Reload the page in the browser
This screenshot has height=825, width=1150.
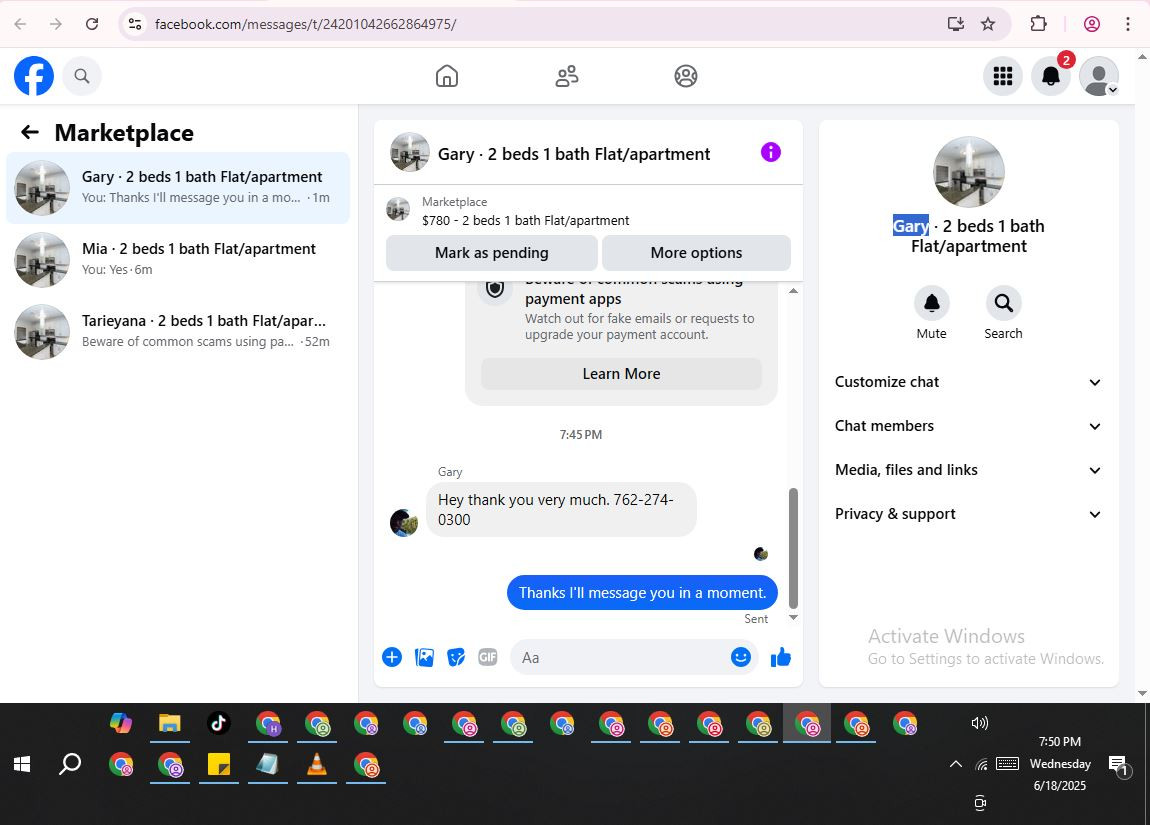(x=92, y=24)
